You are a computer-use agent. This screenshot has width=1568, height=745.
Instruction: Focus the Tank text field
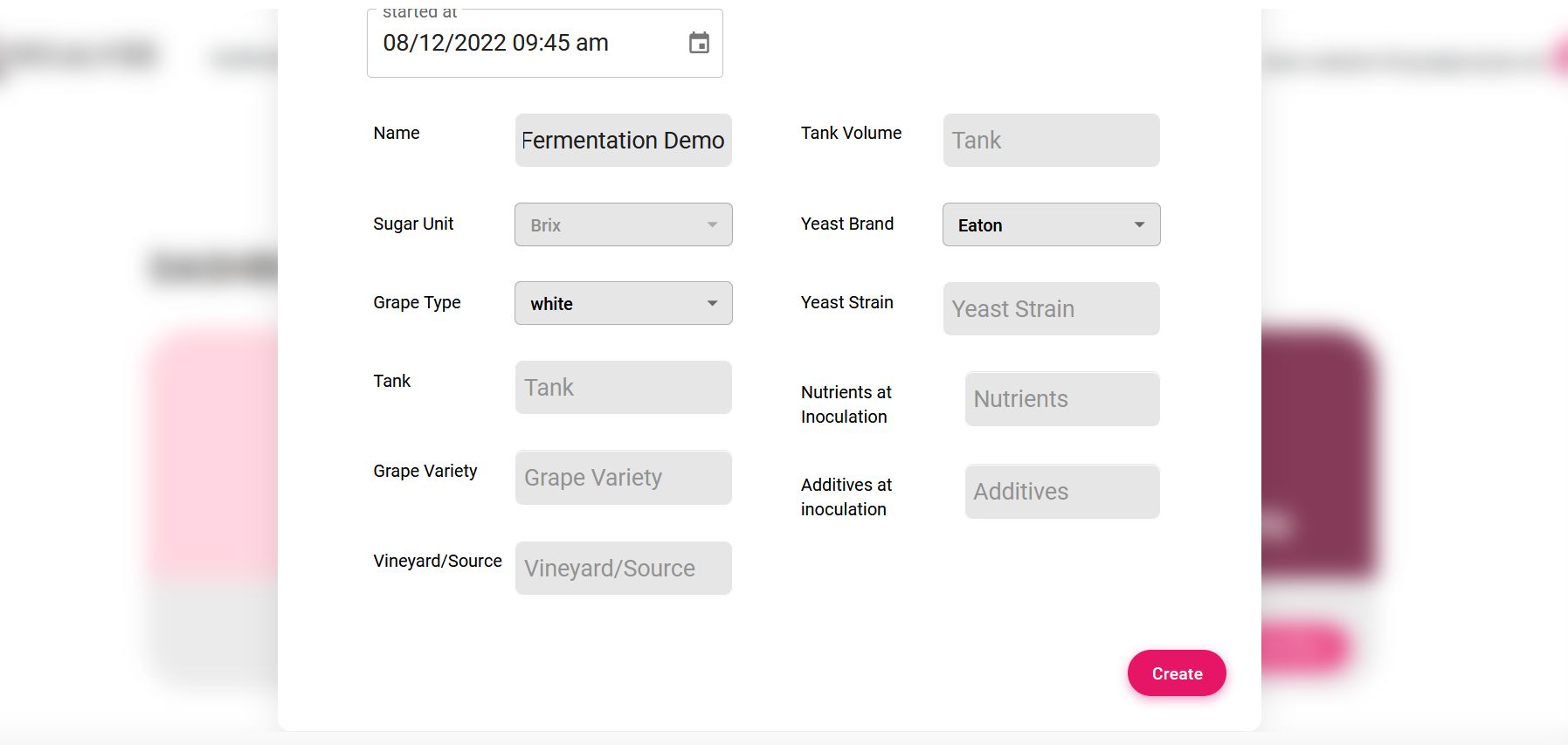(623, 387)
